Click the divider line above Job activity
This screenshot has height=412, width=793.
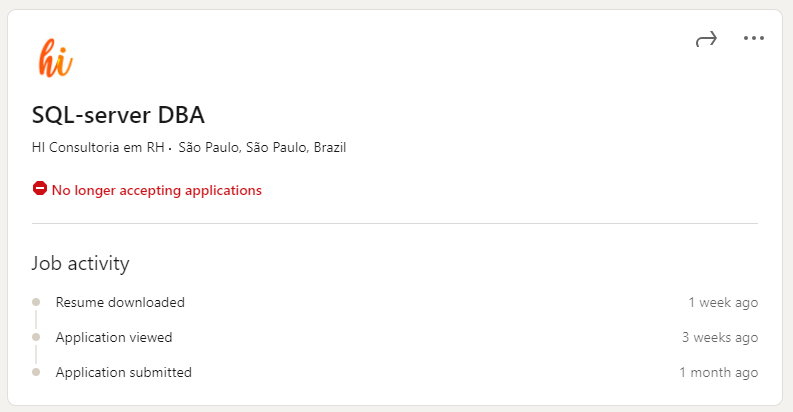[395, 223]
